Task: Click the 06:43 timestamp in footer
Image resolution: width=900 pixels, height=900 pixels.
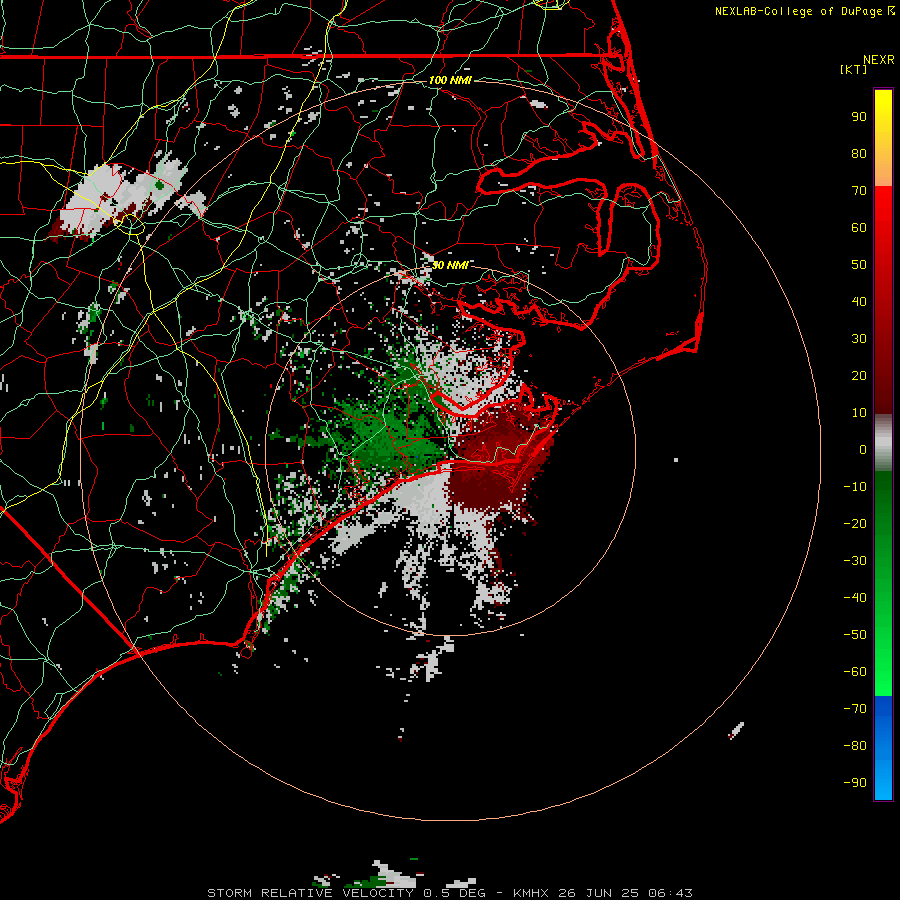Action: tap(670, 893)
